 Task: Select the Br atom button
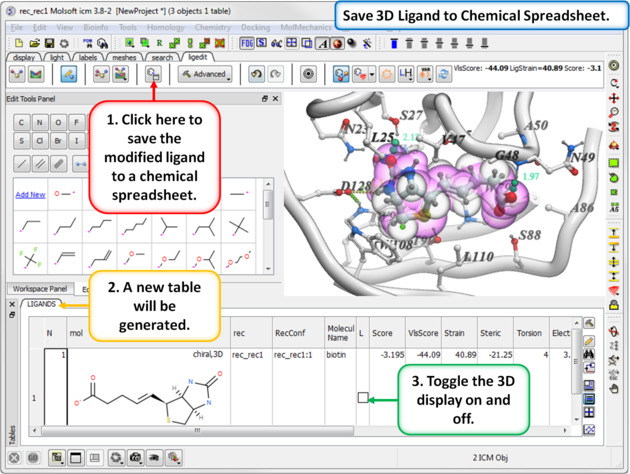click(60, 141)
